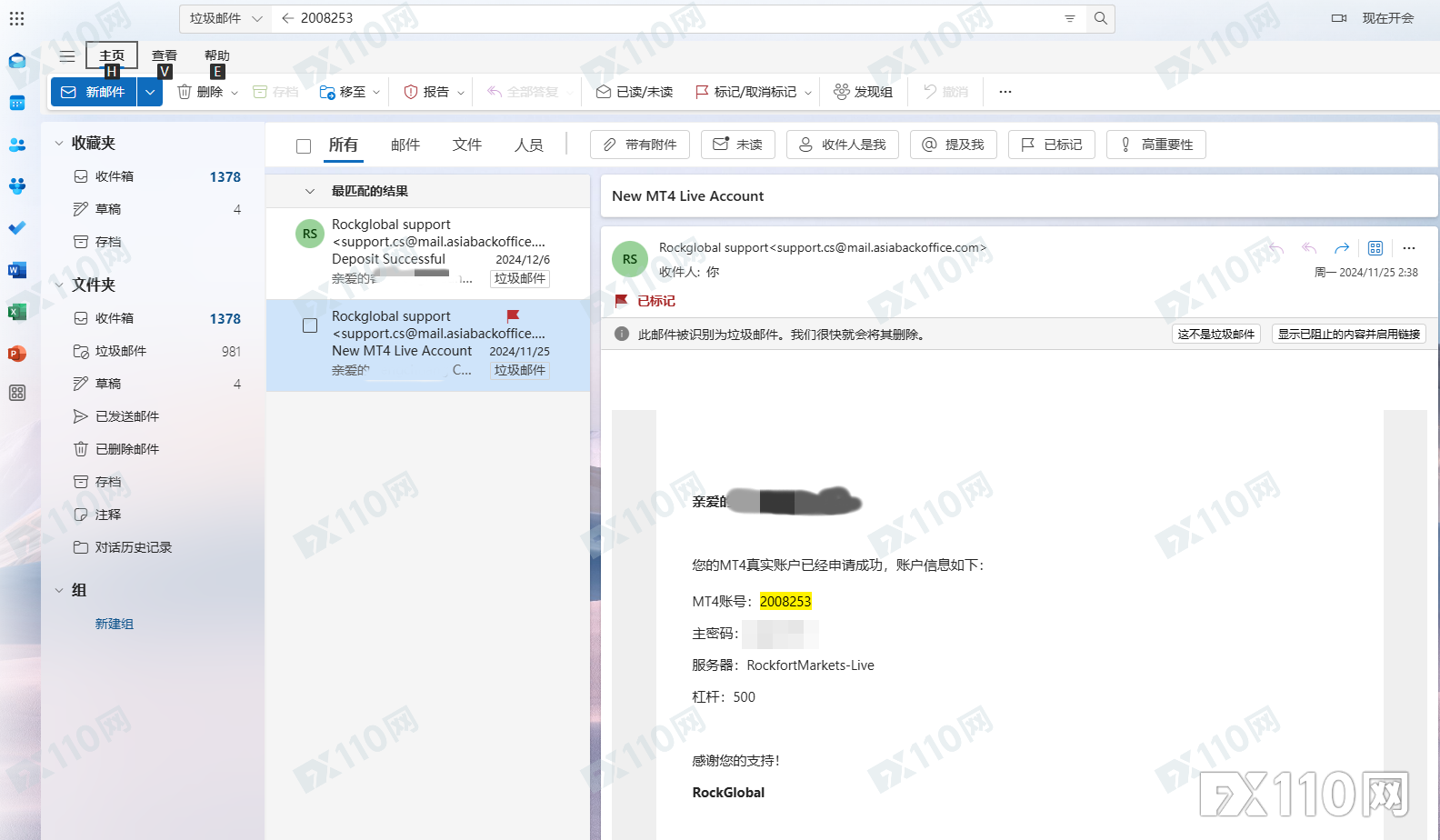
Task: Click Delete trash toolbar button
Action: tap(200, 92)
